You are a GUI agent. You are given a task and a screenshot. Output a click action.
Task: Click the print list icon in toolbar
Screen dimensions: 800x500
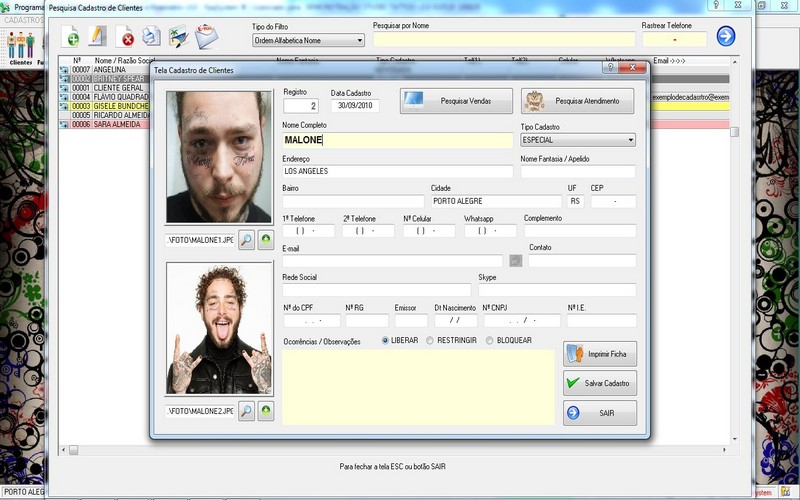152,36
